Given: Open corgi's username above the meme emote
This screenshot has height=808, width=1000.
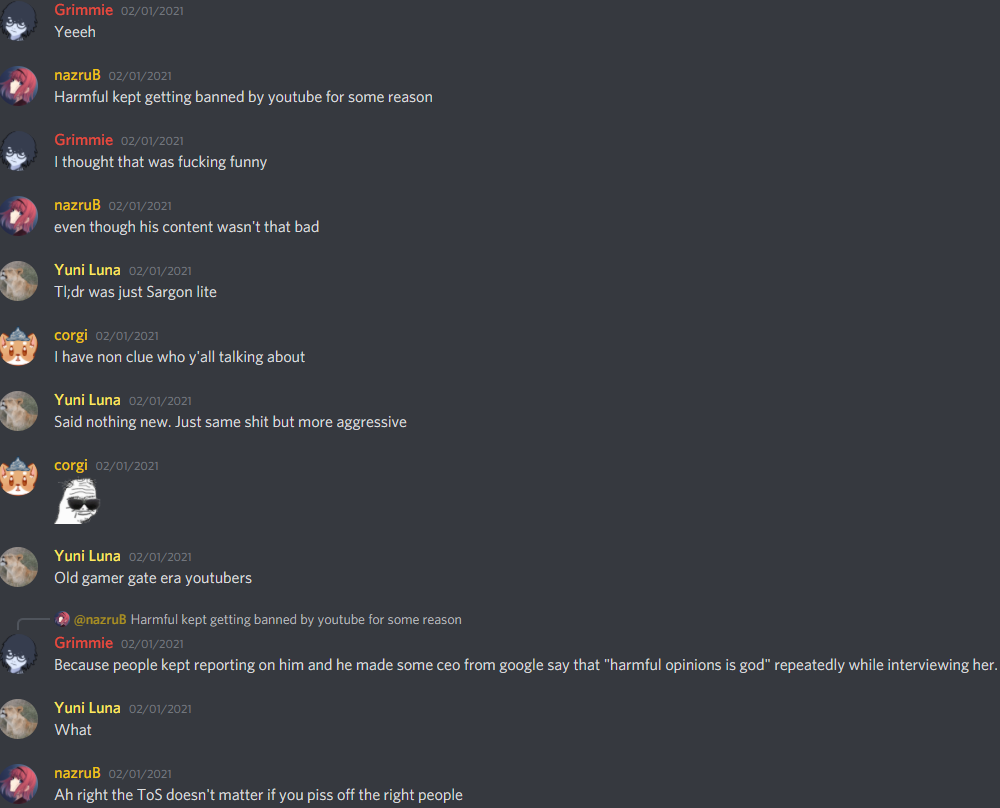Looking at the screenshot, I should pyautogui.click(x=71, y=465).
